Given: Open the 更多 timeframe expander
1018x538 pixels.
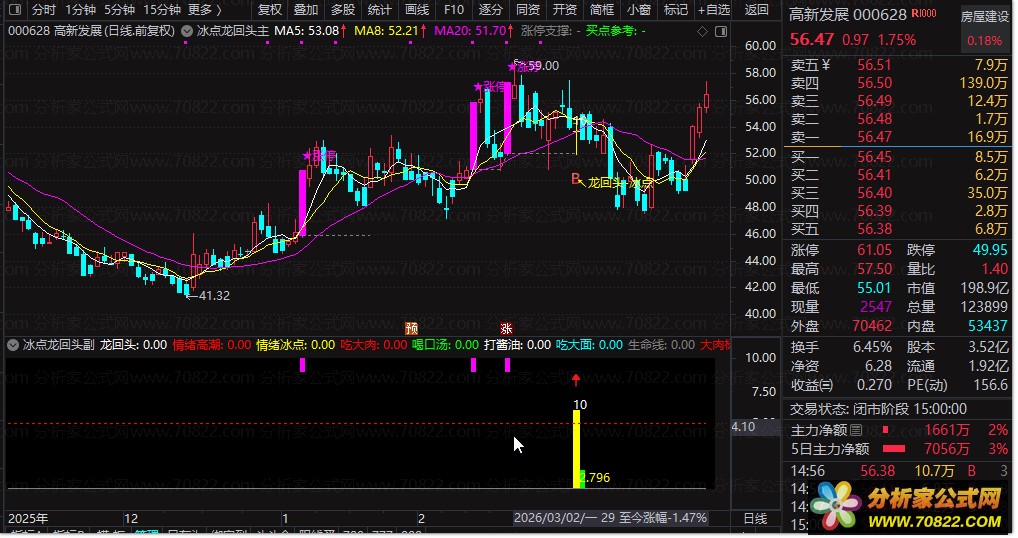Looking at the screenshot, I should click(205, 10).
